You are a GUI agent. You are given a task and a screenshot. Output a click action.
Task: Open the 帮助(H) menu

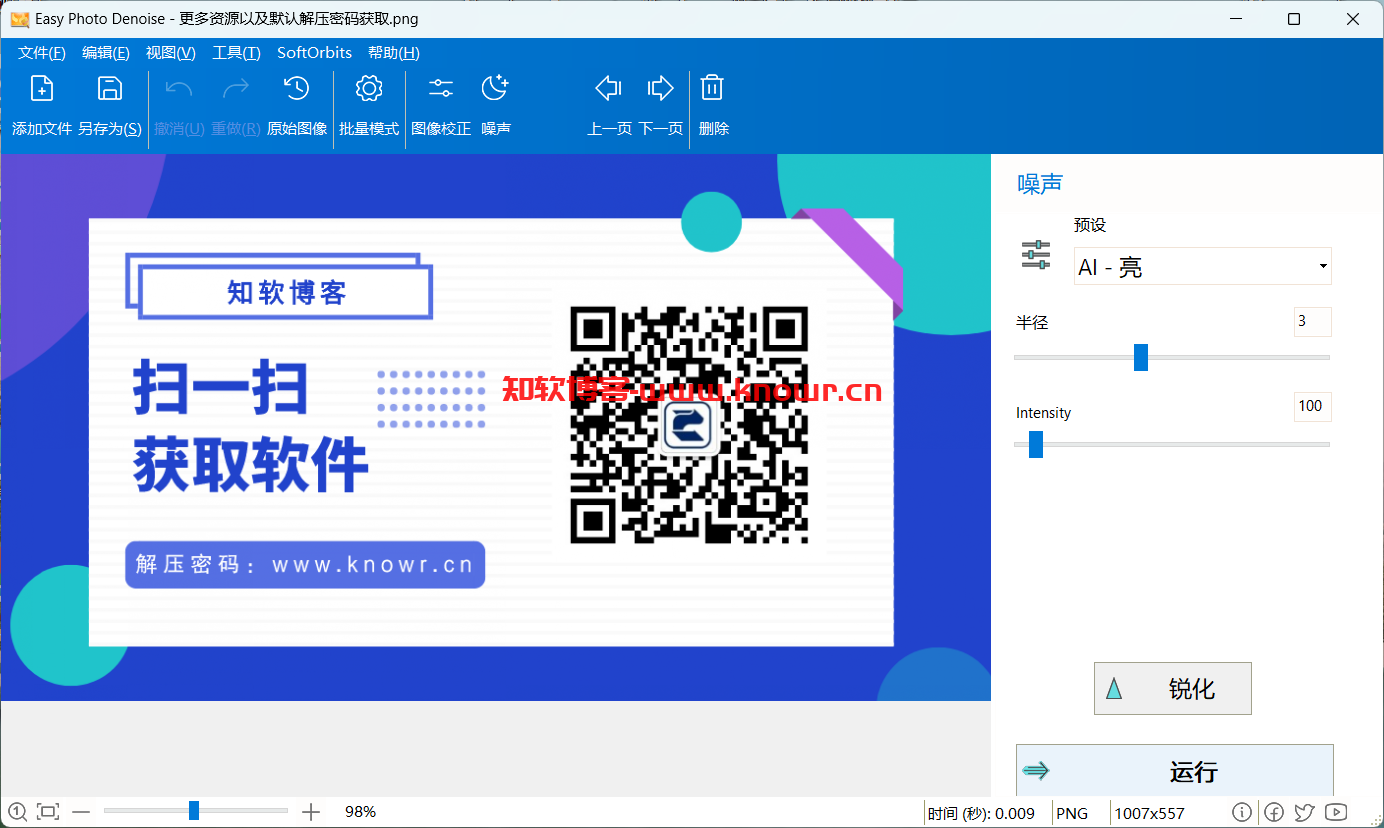[x=394, y=53]
